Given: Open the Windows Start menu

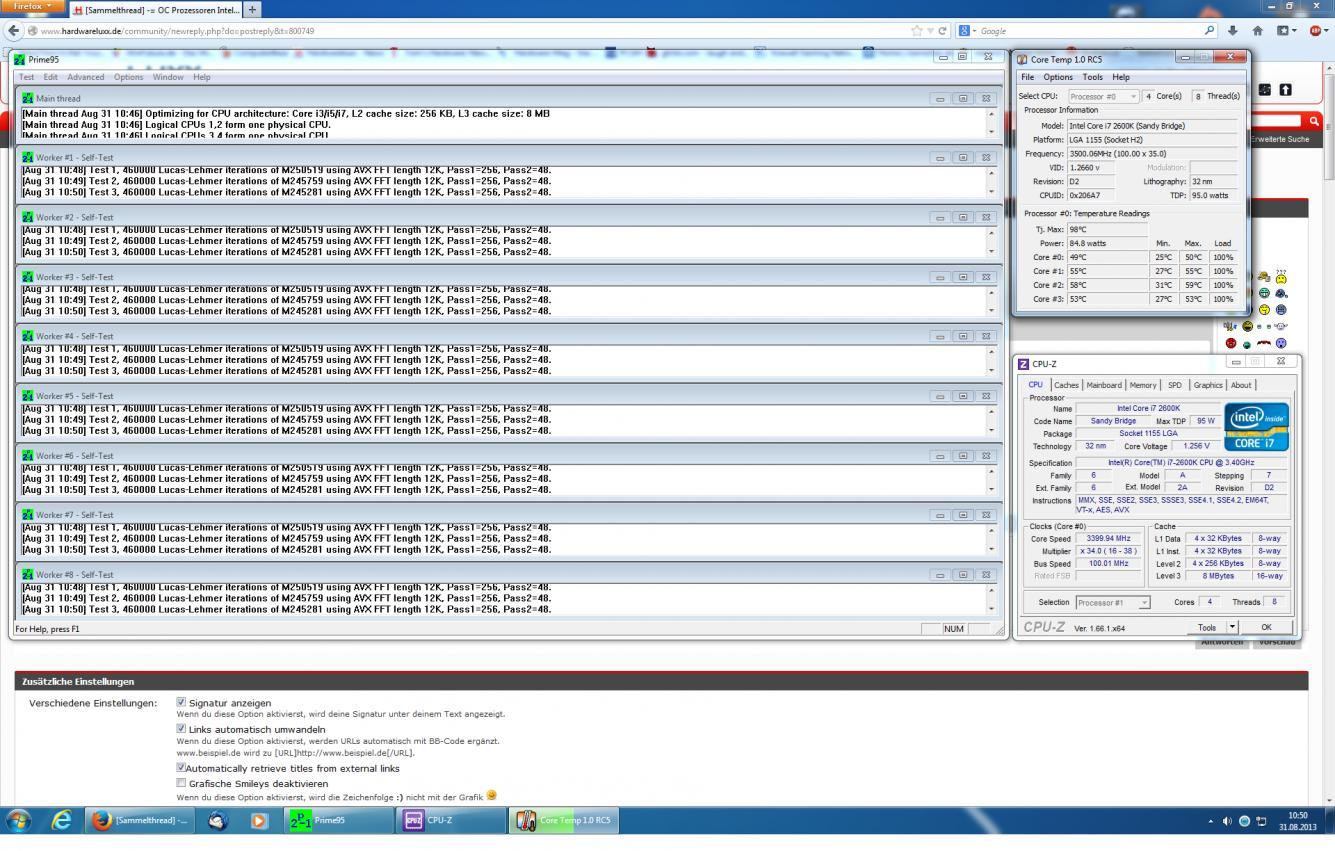Looking at the screenshot, I should coord(18,821).
